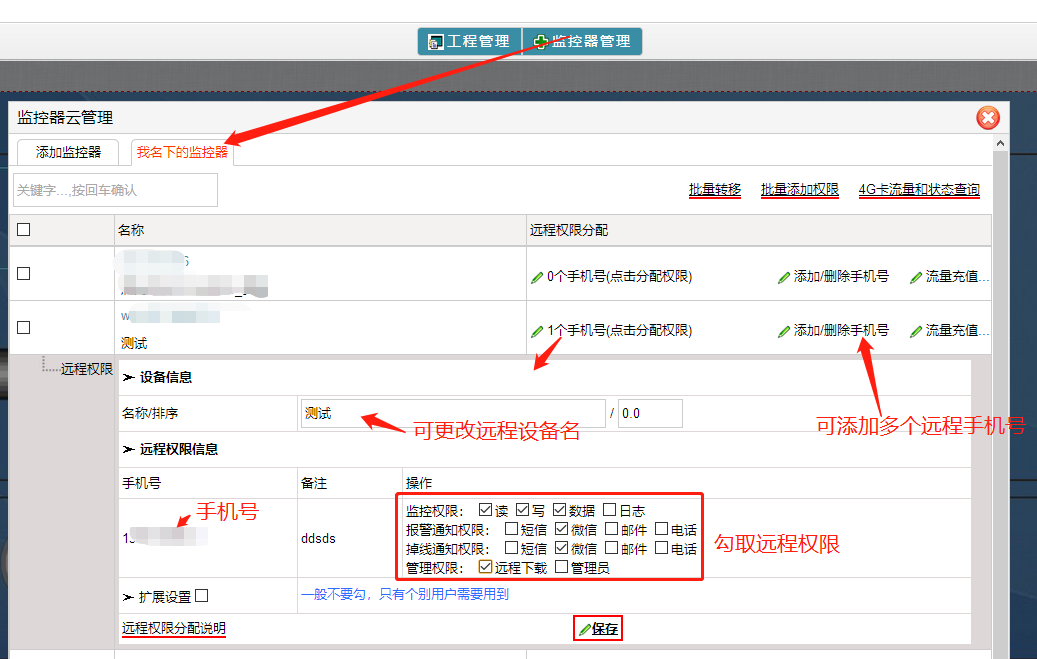Close the 监控器云管理 dialog with red X
The height and width of the screenshot is (659, 1037).
click(987, 118)
